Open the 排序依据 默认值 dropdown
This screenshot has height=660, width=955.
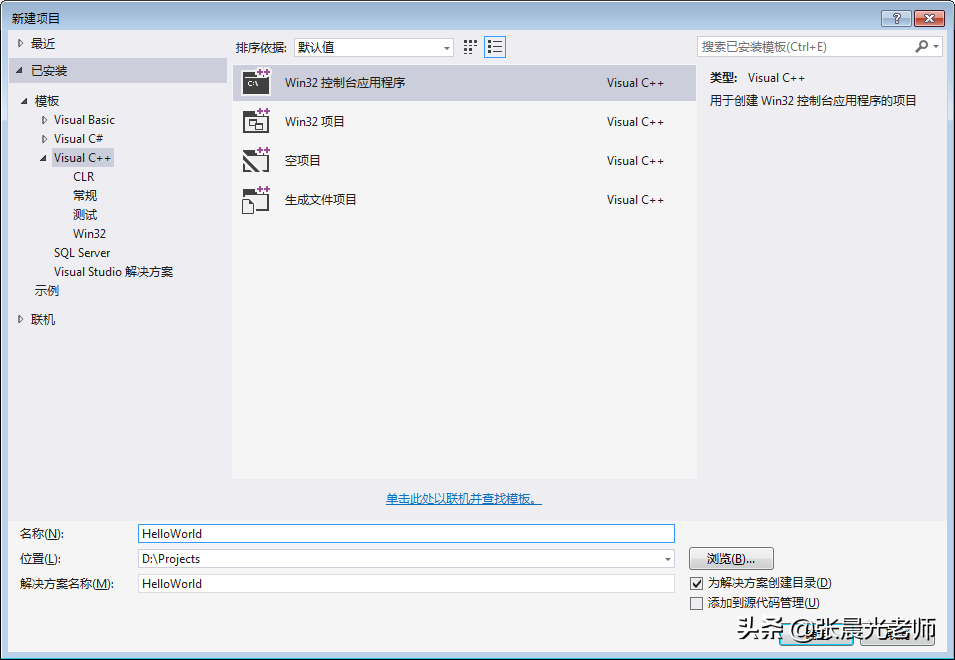click(x=373, y=47)
